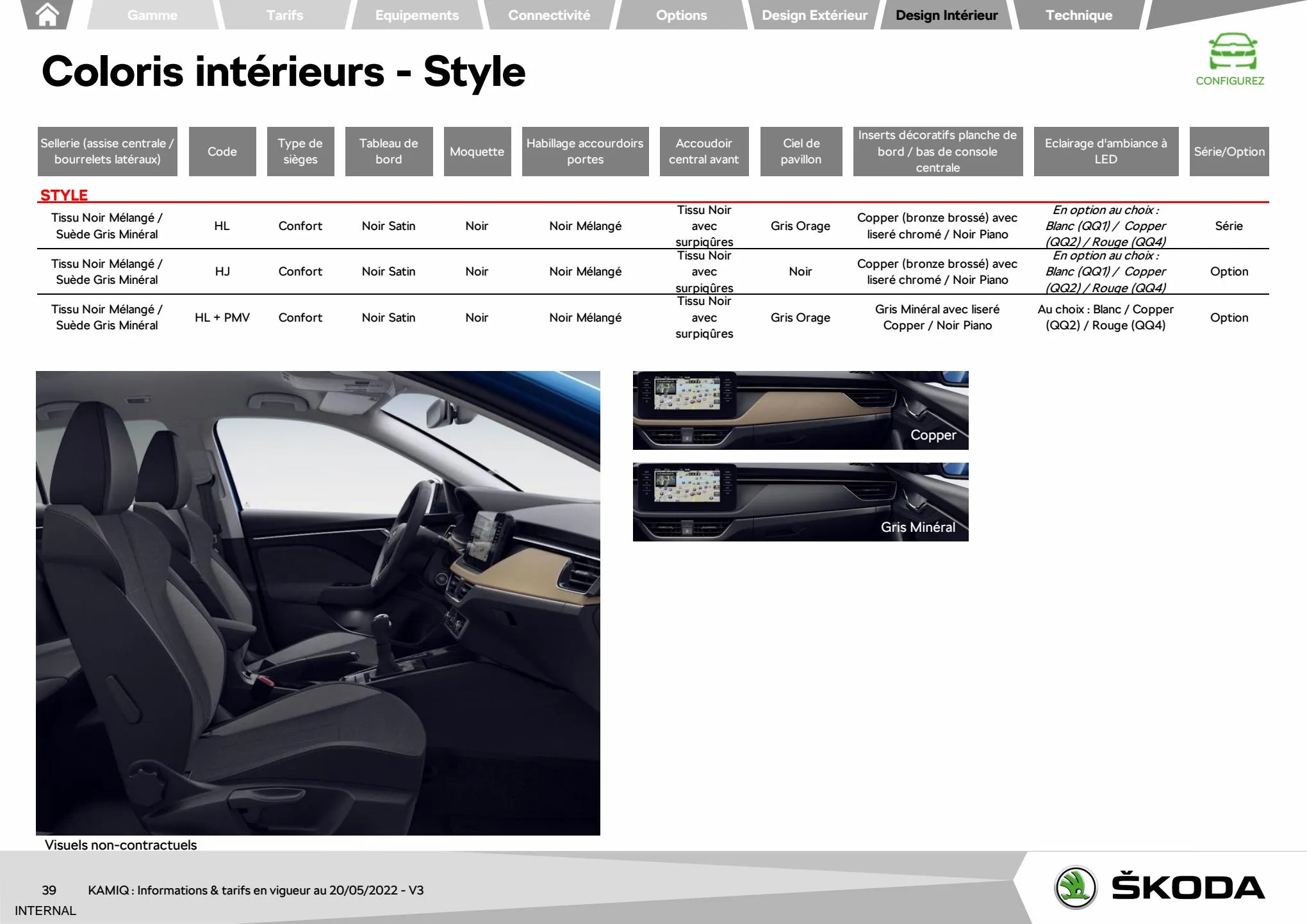
Task: Click Ciel de pavillon 'Noir' in HJ row
Action: 800,271
